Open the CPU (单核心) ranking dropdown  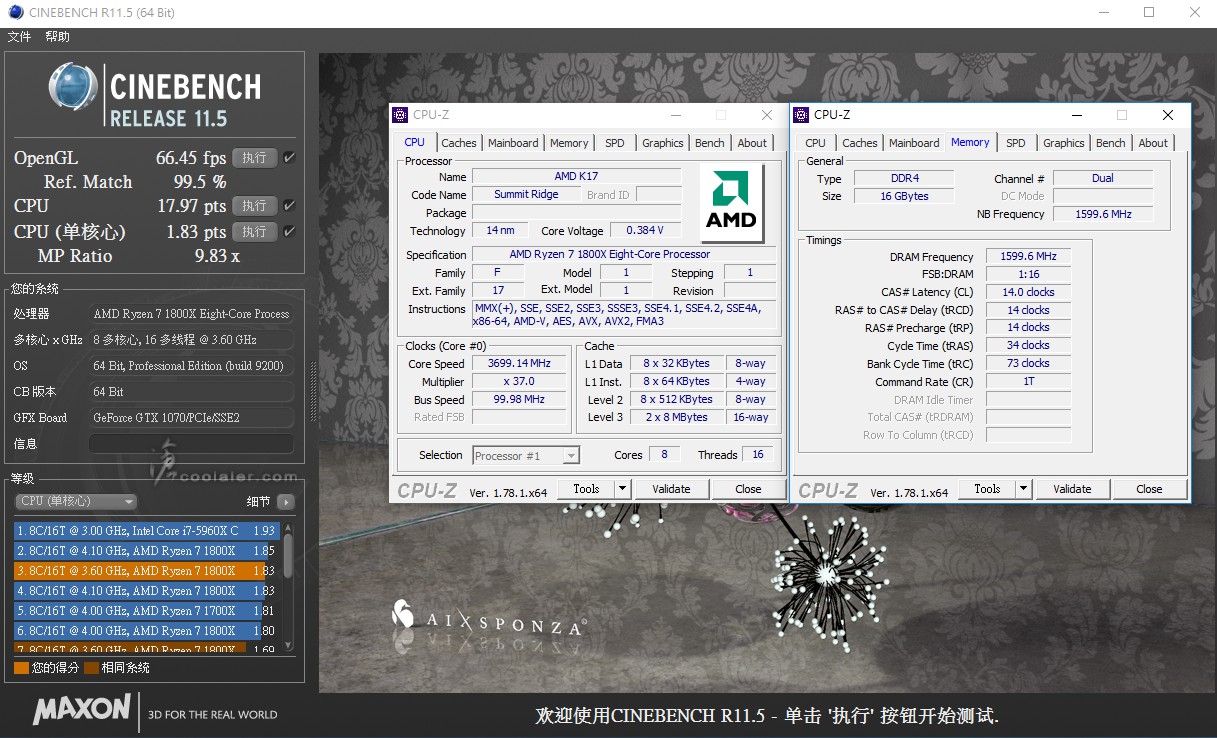click(x=77, y=502)
